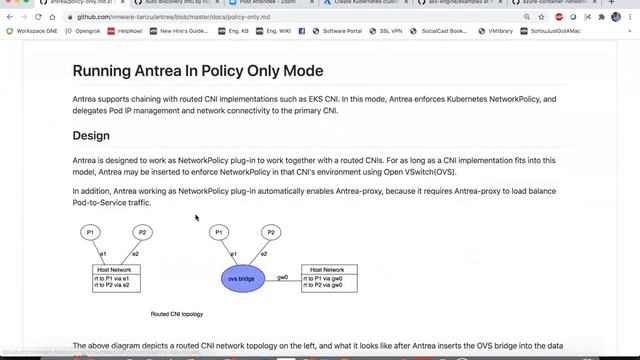Click the 'Design' section heading
The height and width of the screenshot is (360, 640).
tap(91, 136)
